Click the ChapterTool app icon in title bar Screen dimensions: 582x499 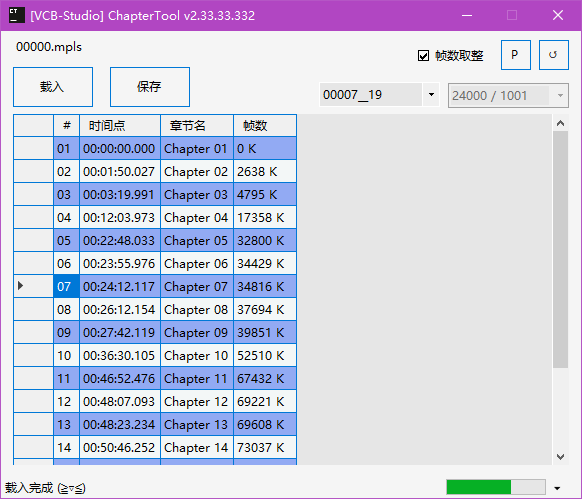pyautogui.click(x=16, y=15)
